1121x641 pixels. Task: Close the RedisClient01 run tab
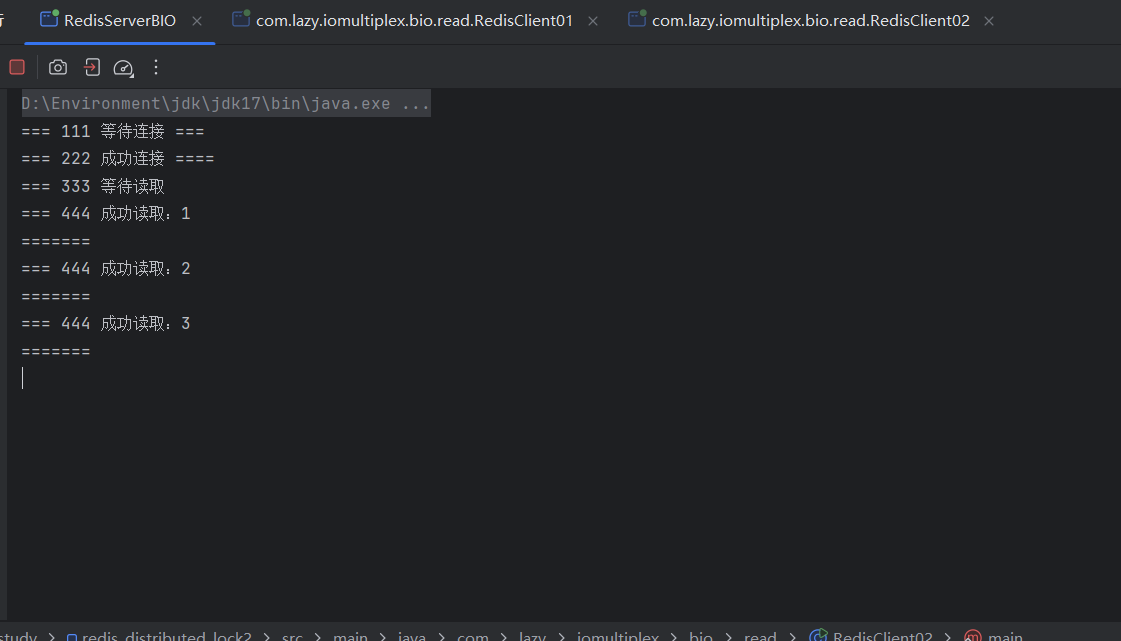593,21
